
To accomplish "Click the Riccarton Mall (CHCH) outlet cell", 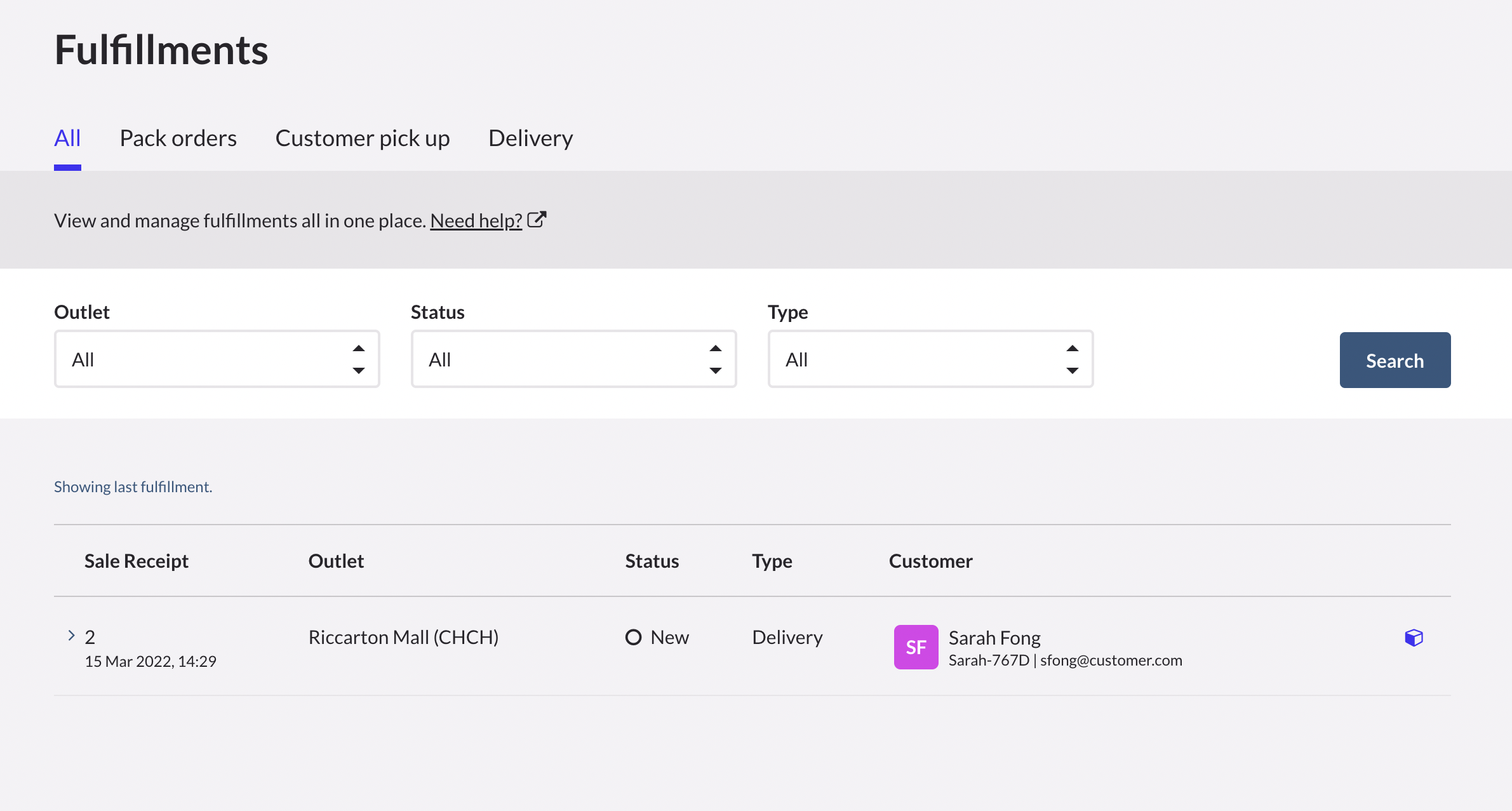I will pos(403,637).
